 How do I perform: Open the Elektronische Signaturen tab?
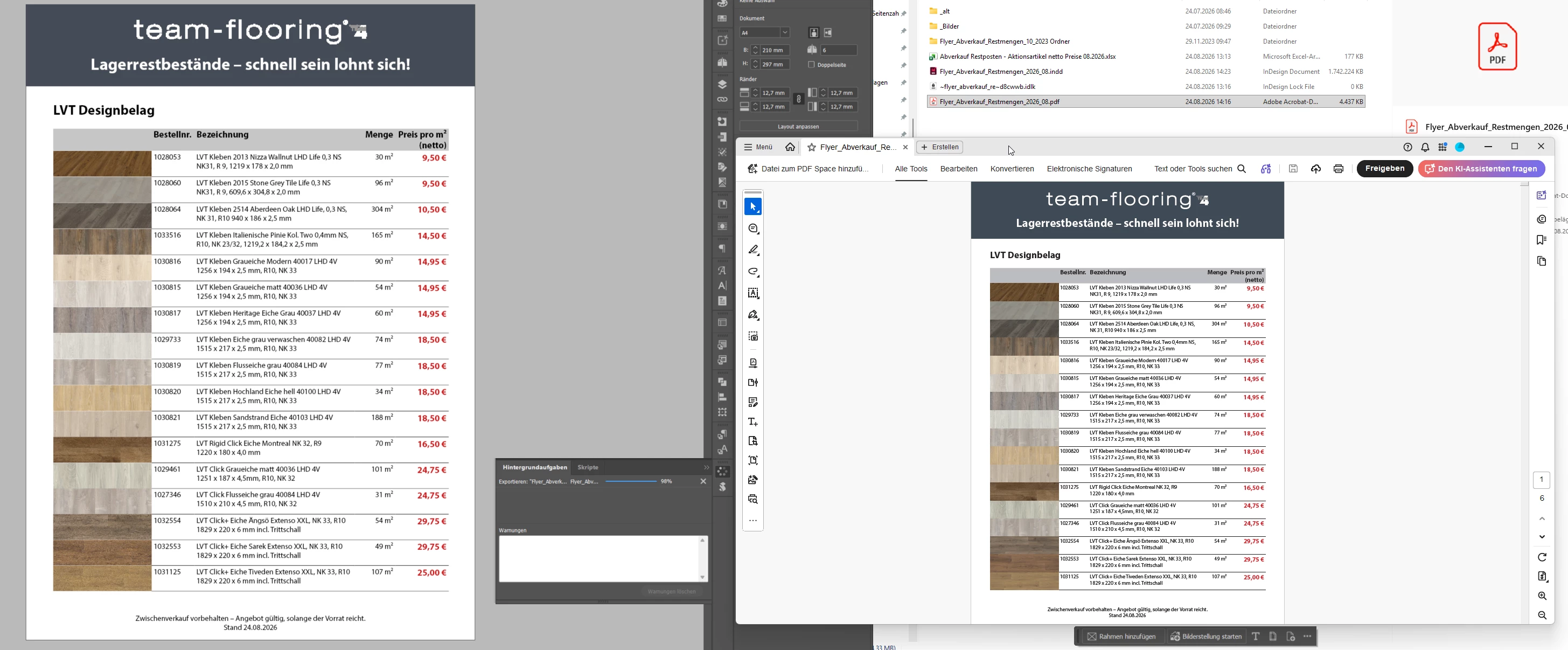pyautogui.click(x=1089, y=169)
